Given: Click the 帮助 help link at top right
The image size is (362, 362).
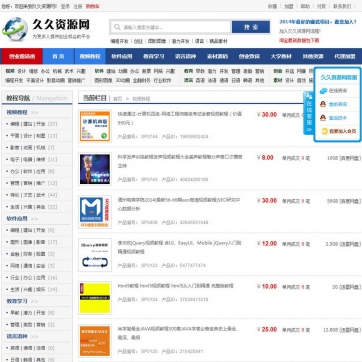Looking at the screenshot, I should [x=305, y=6].
